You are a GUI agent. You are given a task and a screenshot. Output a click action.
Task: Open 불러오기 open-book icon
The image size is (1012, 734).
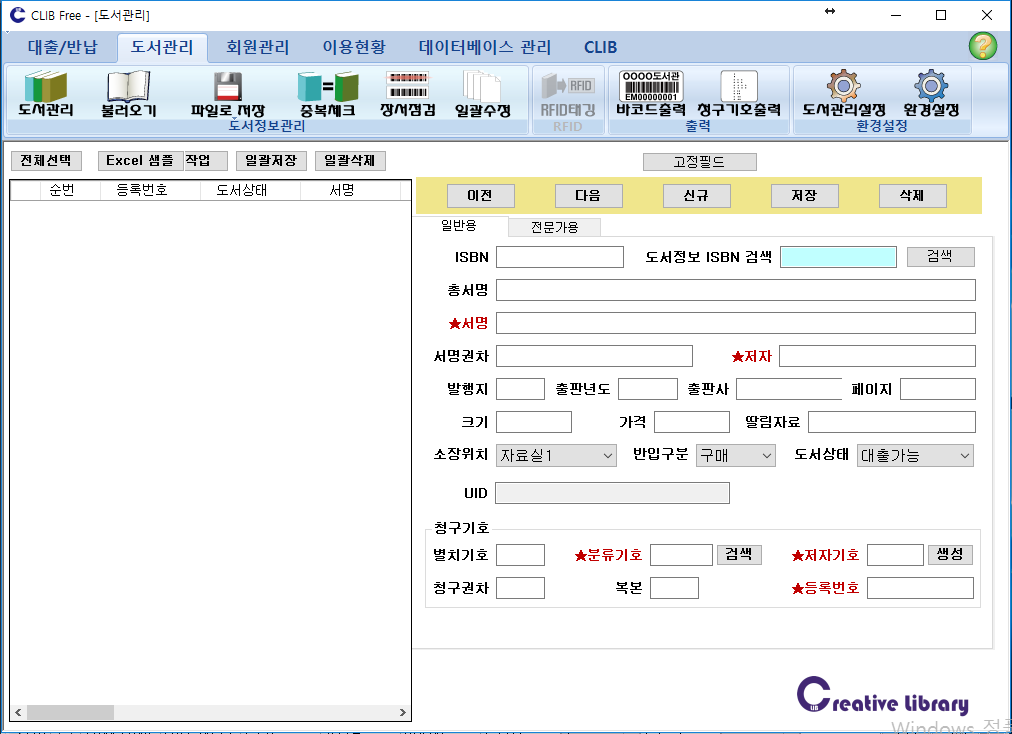coord(128,89)
